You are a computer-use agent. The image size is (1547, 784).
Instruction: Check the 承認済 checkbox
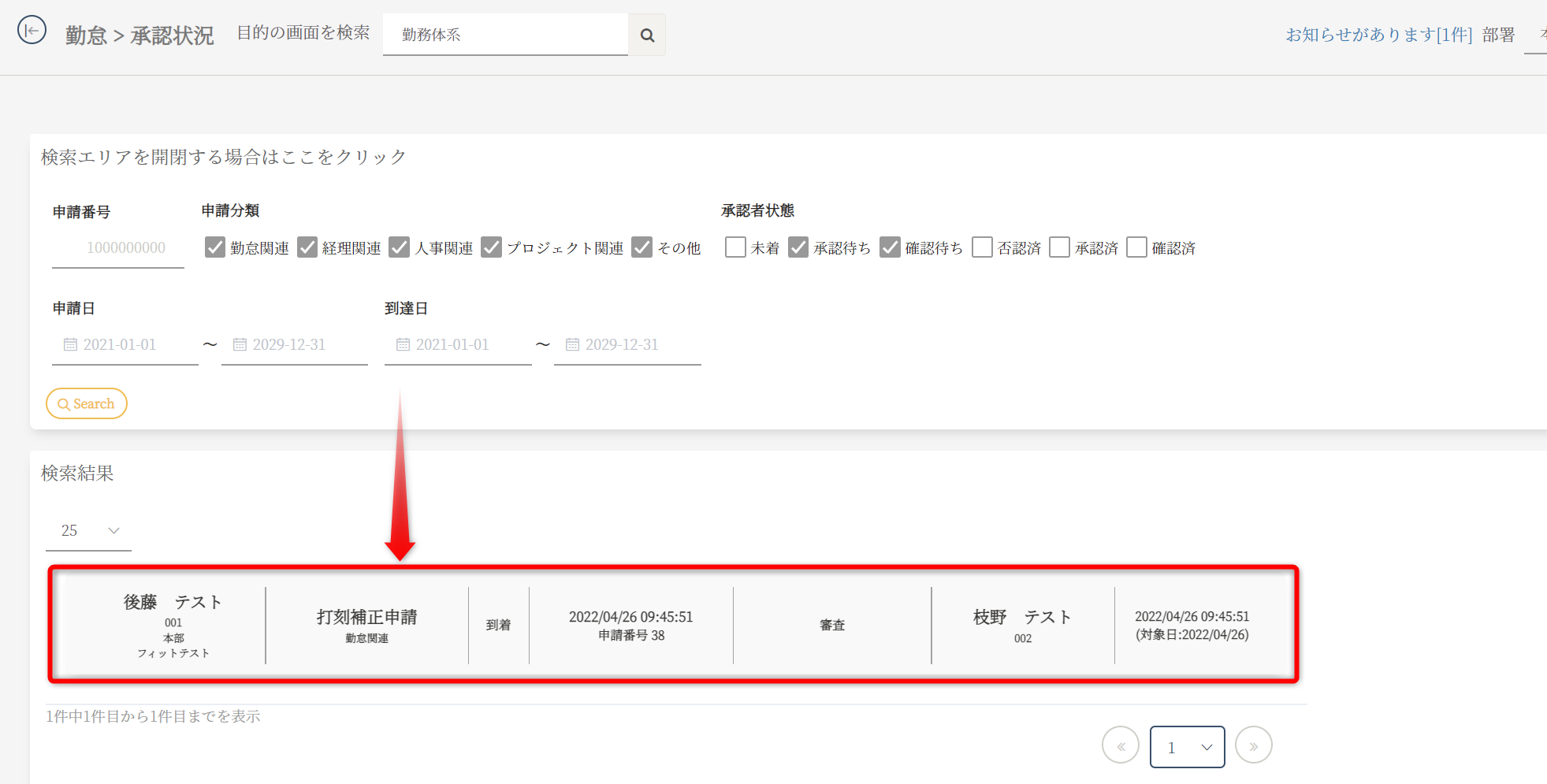[x=1060, y=247]
